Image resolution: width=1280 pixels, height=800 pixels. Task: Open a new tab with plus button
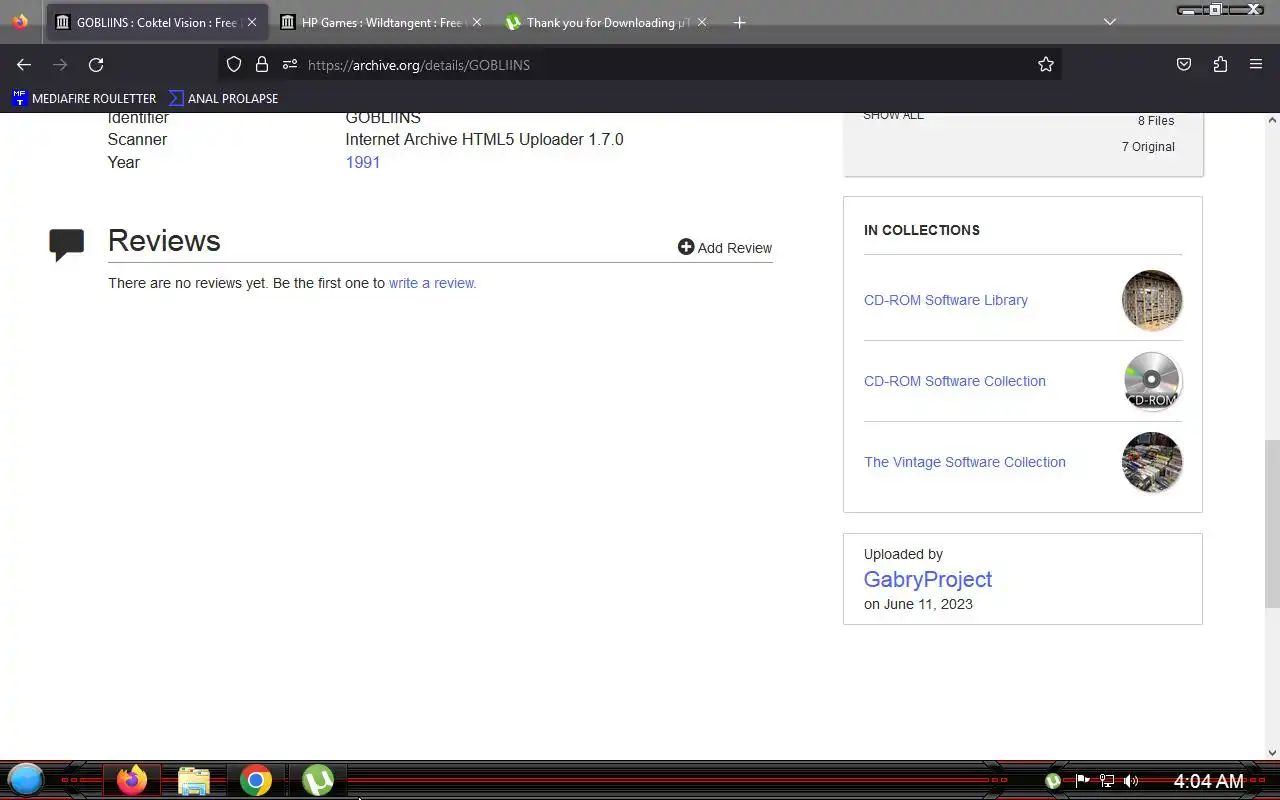tap(740, 22)
